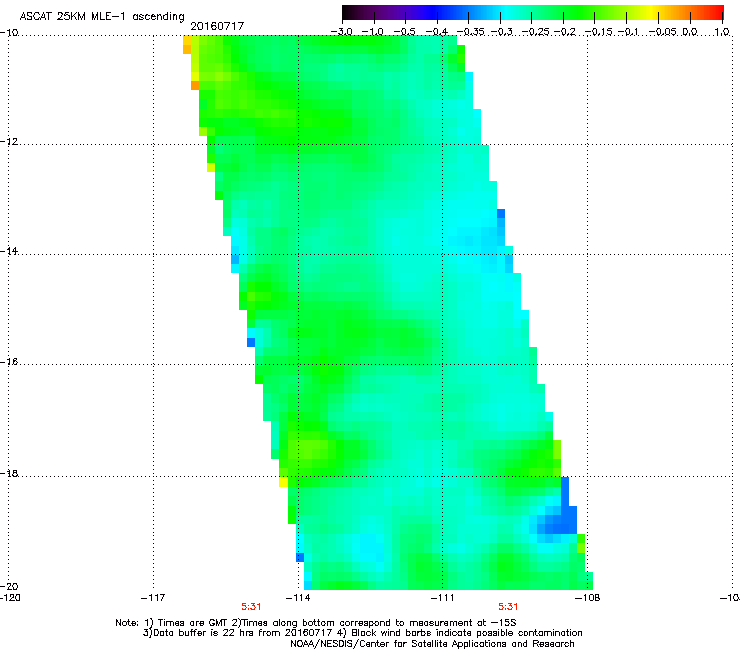740x650 pixels.
Task: Click the color scale label -0.3
Action: tap(501, 32)
